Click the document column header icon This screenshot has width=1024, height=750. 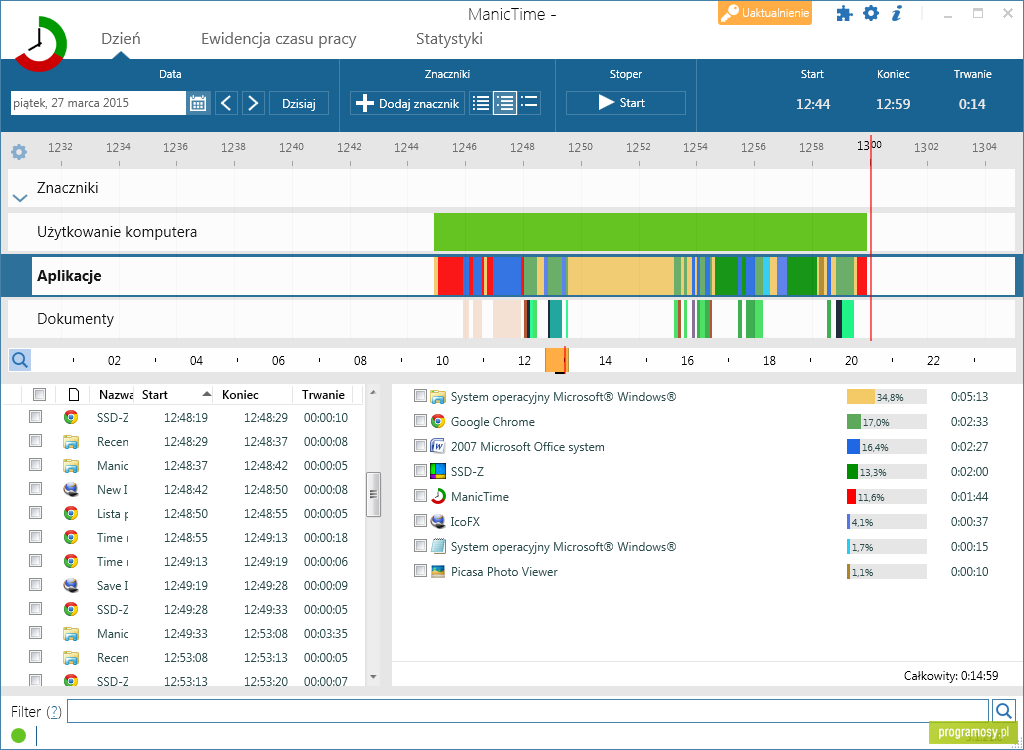pos(74,395)
